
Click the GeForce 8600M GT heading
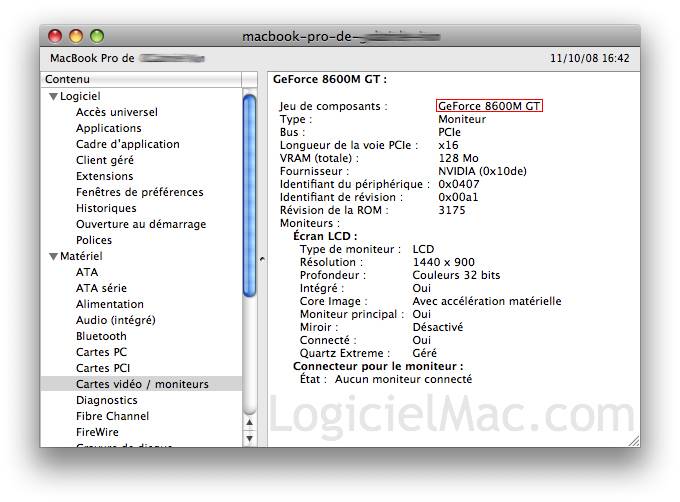330,79
